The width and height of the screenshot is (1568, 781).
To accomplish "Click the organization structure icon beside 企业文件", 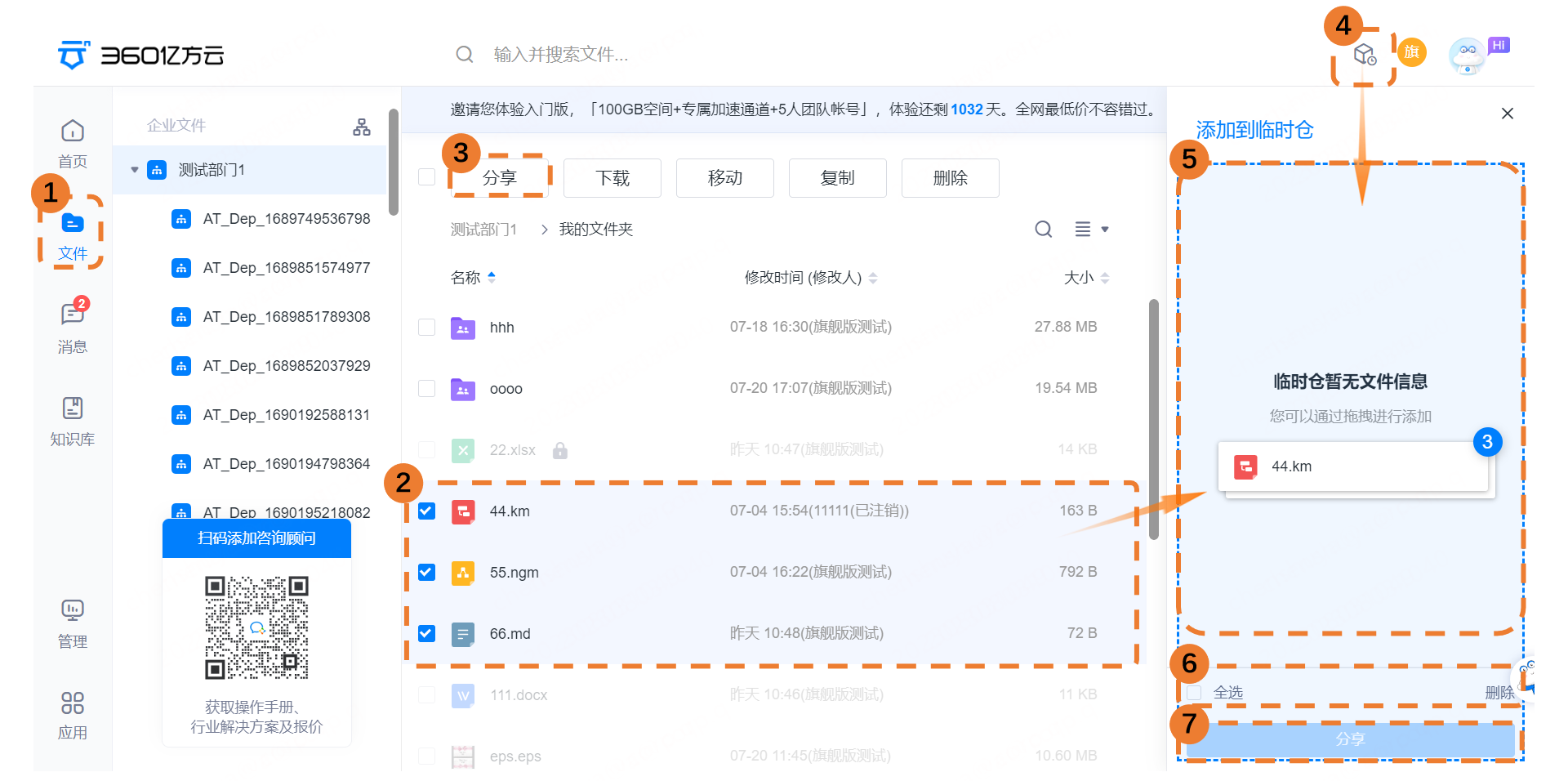I will 362,127.
